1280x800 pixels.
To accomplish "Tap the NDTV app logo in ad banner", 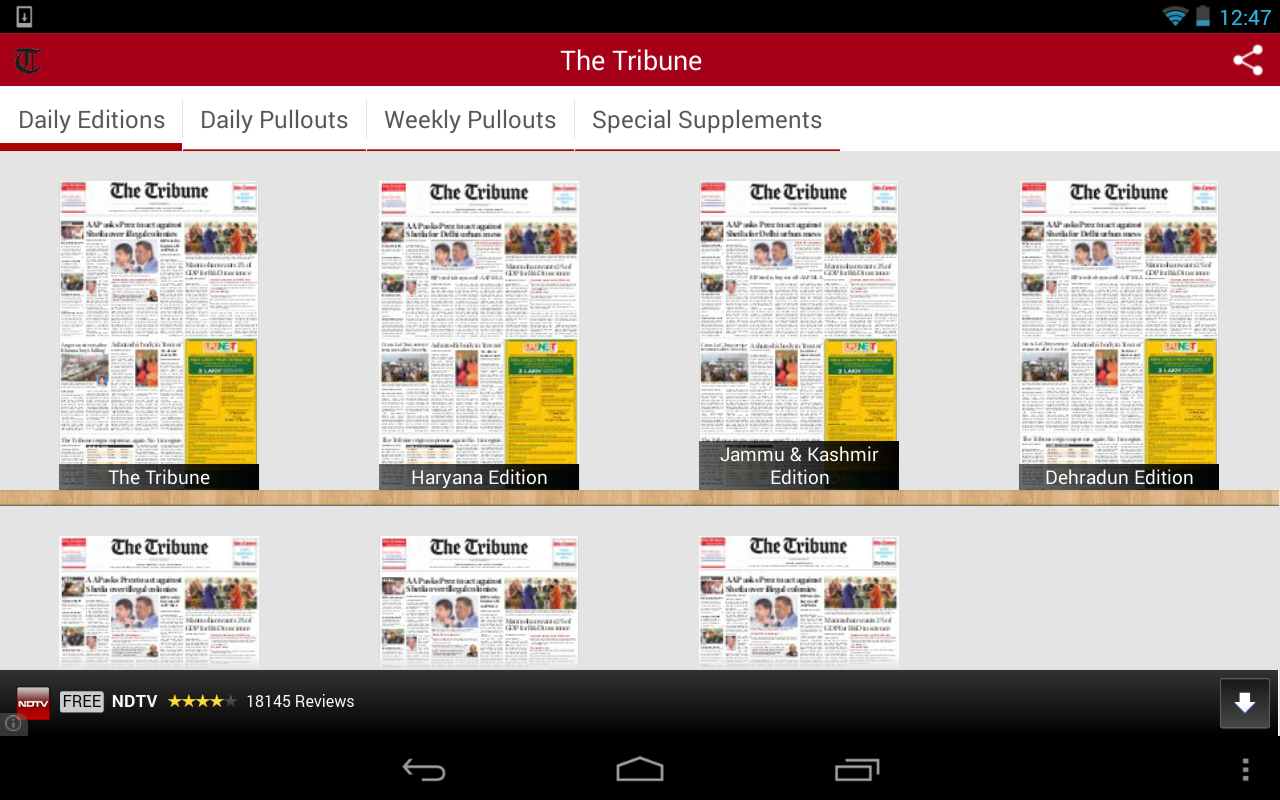I will click(x=33, y=702).
